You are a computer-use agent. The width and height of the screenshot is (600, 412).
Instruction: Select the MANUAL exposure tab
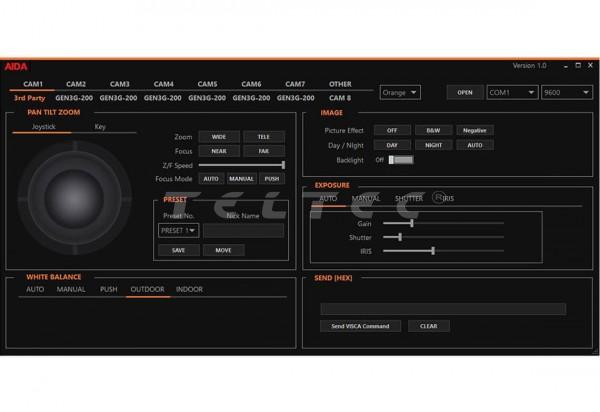click(x=366, y=198)
